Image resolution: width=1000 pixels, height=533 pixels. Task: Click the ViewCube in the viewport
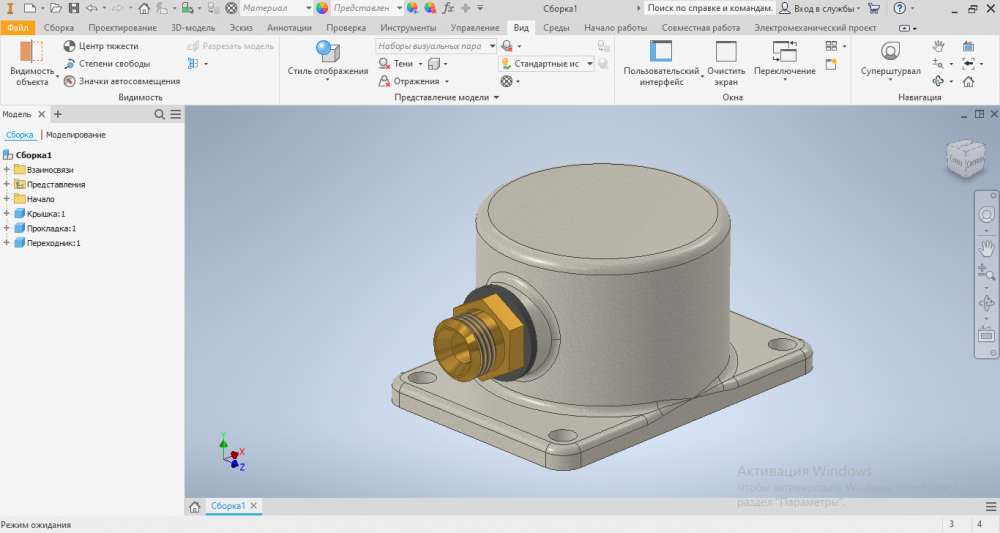click(x=965, y=157)
